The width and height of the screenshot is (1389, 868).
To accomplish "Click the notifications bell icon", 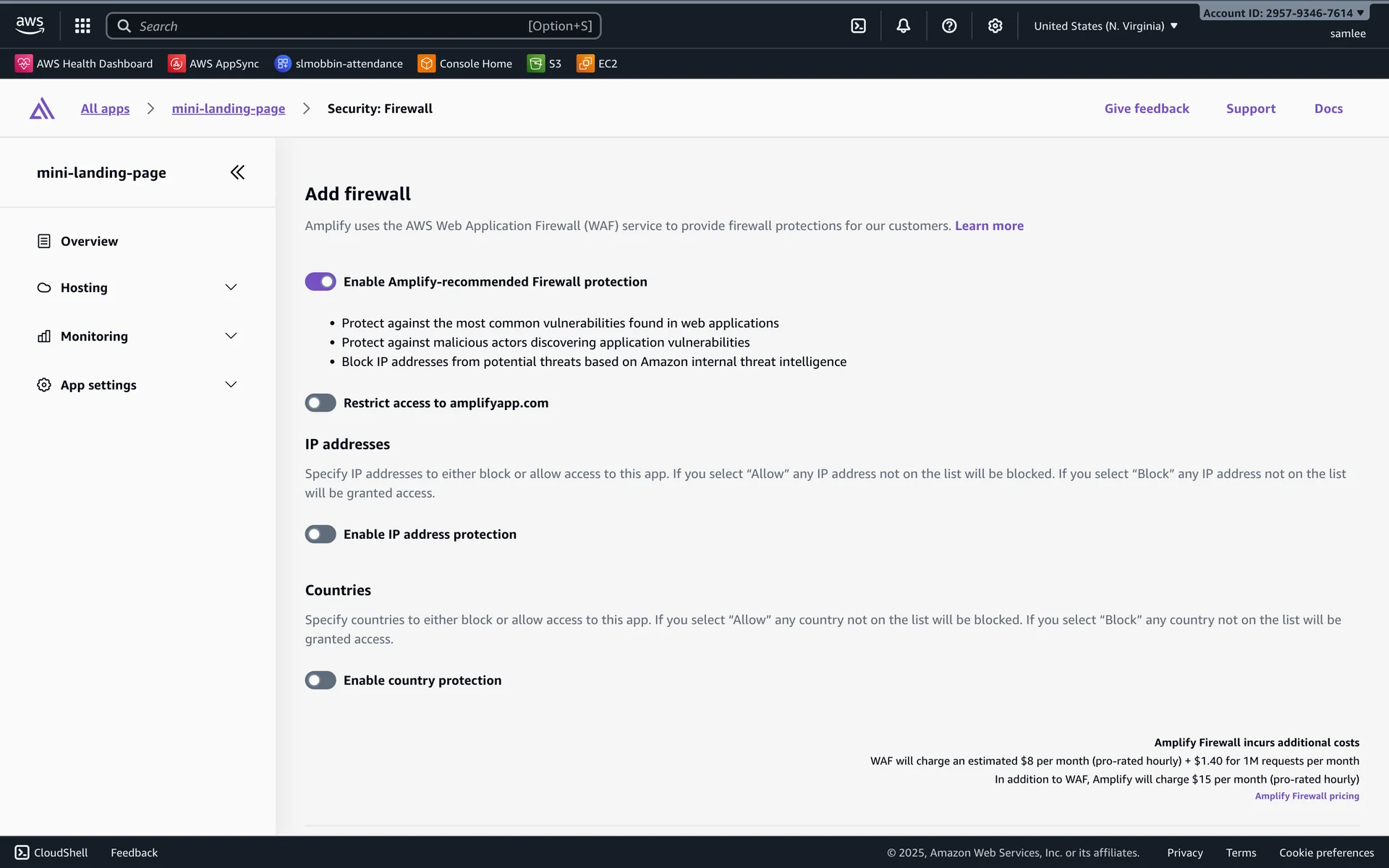I will [903, 26].
